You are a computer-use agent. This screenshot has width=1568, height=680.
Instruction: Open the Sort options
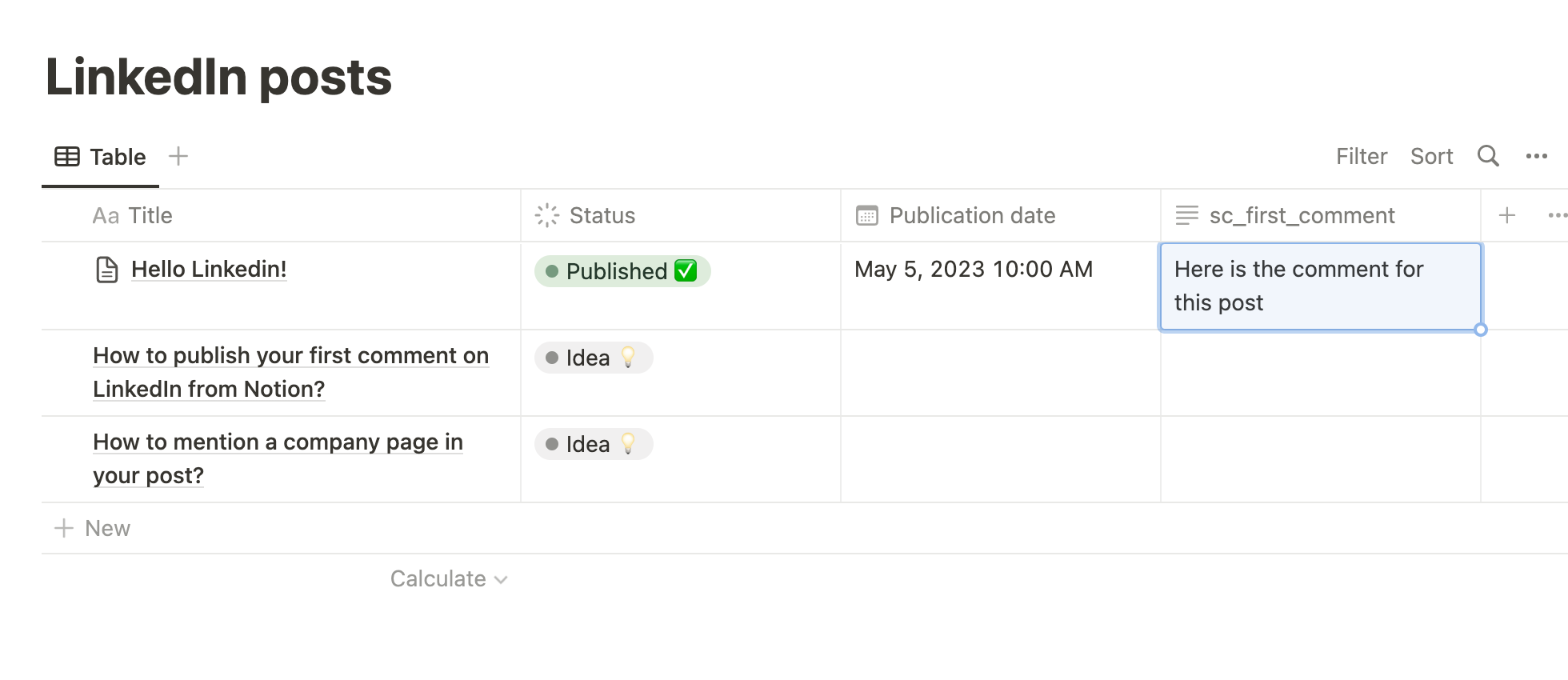(x=1431, y=157)
